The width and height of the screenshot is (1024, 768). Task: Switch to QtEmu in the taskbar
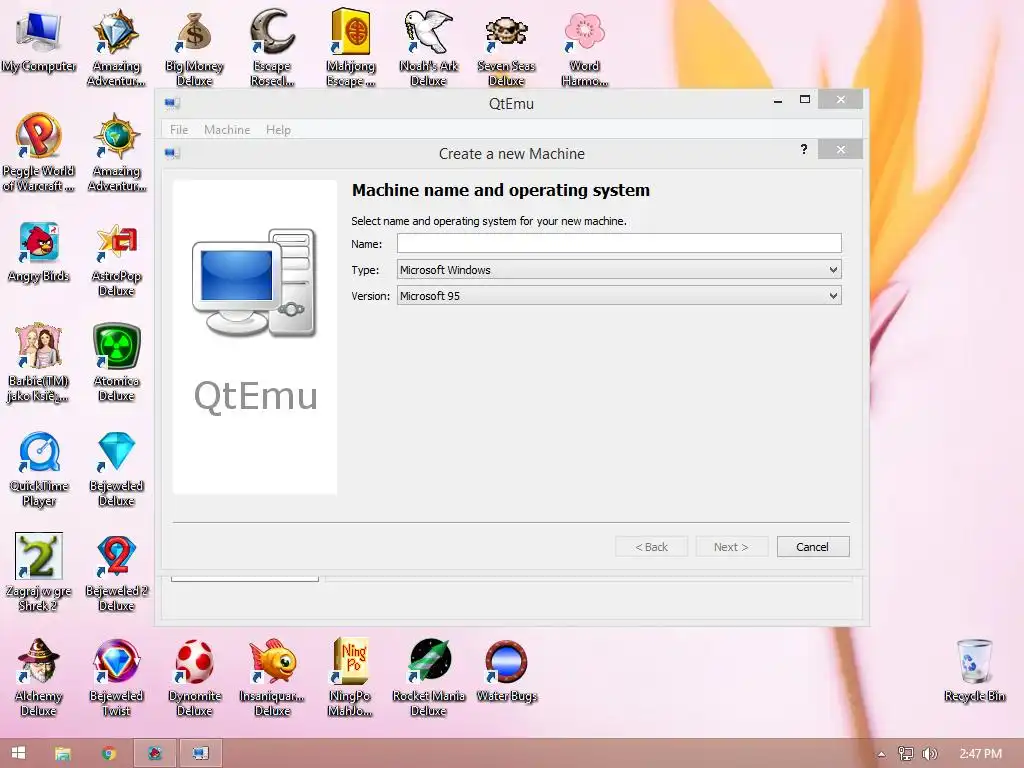pyautogui.click(x=200, y=753)
